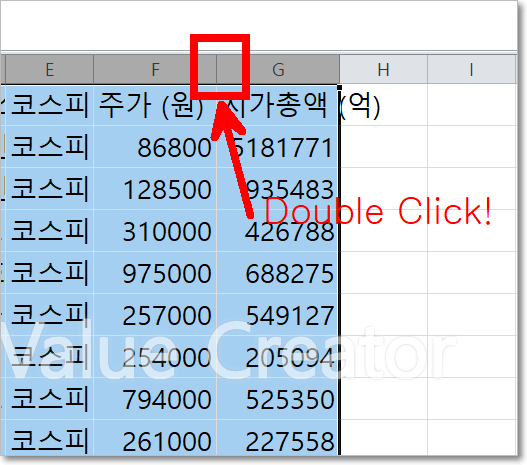Select the market cap value 426788
Image resolution: width=527 pixels, height=465 pixels.
(x=278, y=231)
